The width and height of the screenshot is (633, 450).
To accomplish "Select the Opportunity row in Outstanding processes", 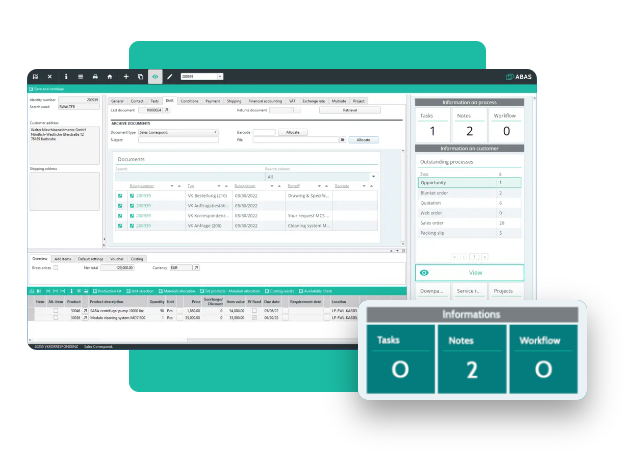I will 470,183.
